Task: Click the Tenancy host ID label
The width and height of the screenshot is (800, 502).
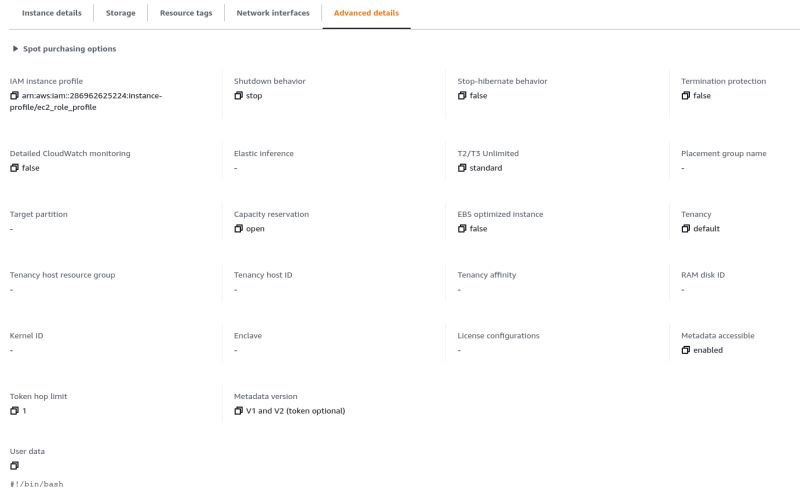Action: [263, 275]
